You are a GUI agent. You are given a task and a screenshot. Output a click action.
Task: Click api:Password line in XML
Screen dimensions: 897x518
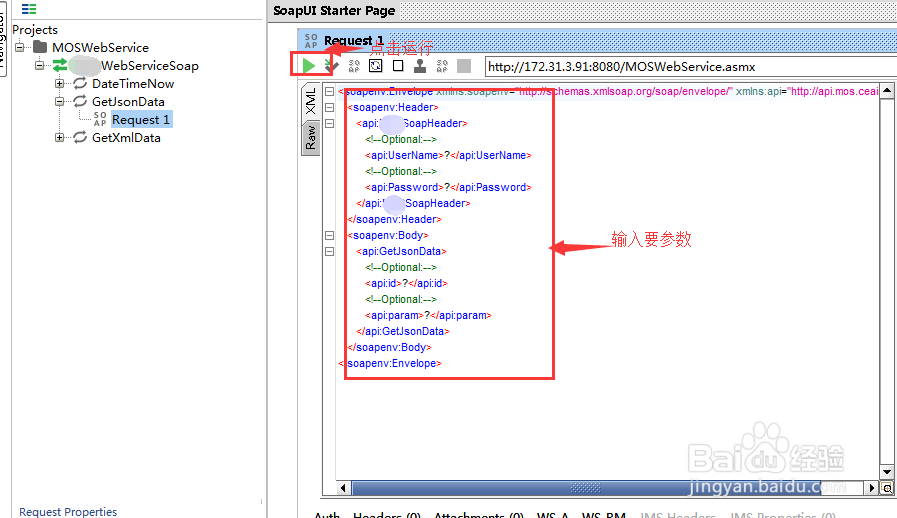(x=448, y=187)
